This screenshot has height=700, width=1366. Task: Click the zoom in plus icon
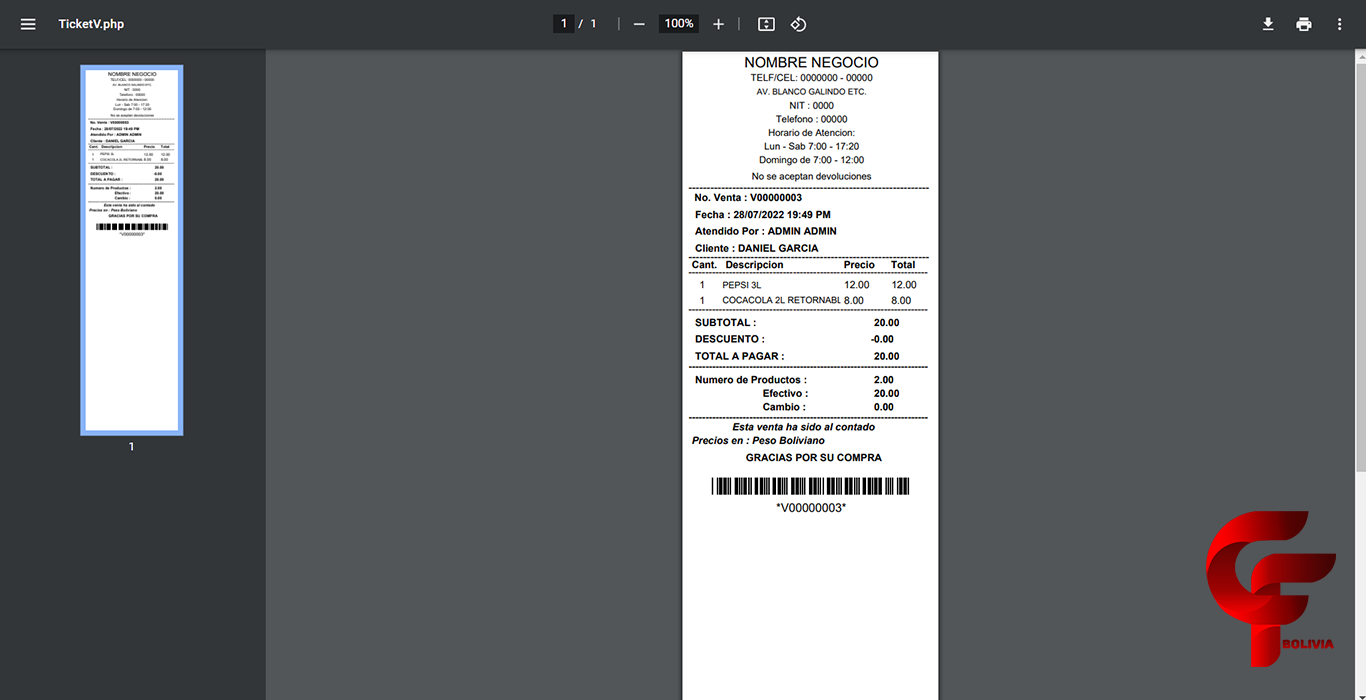tap(718, 24)
